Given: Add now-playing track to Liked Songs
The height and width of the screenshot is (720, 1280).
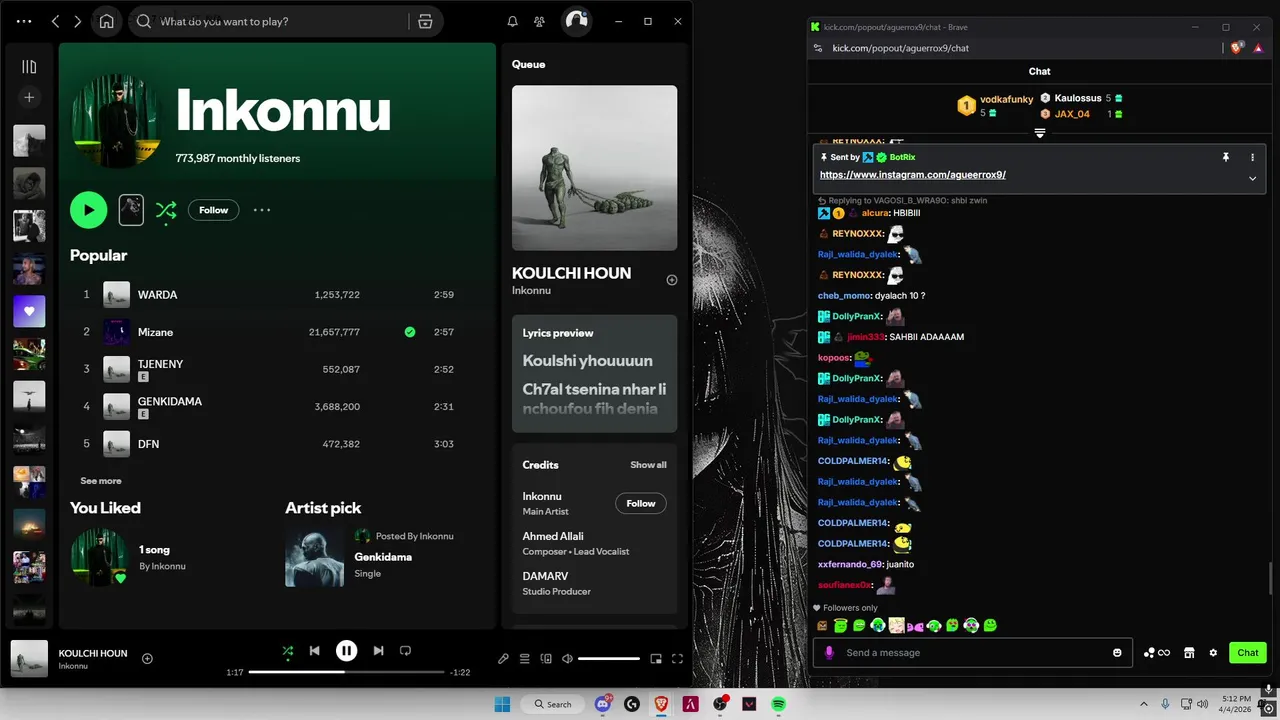Looking at the screenshot, I should coord(147,658).
